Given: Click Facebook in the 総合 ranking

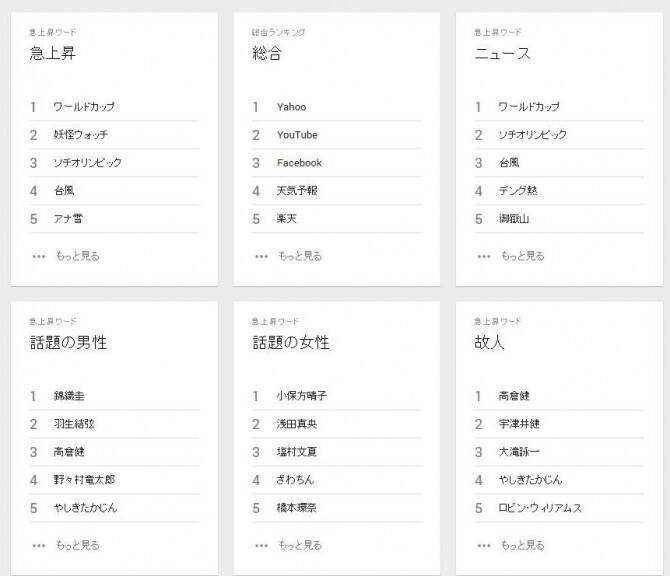Looking at the screenshot, I should tap(299, 163).
